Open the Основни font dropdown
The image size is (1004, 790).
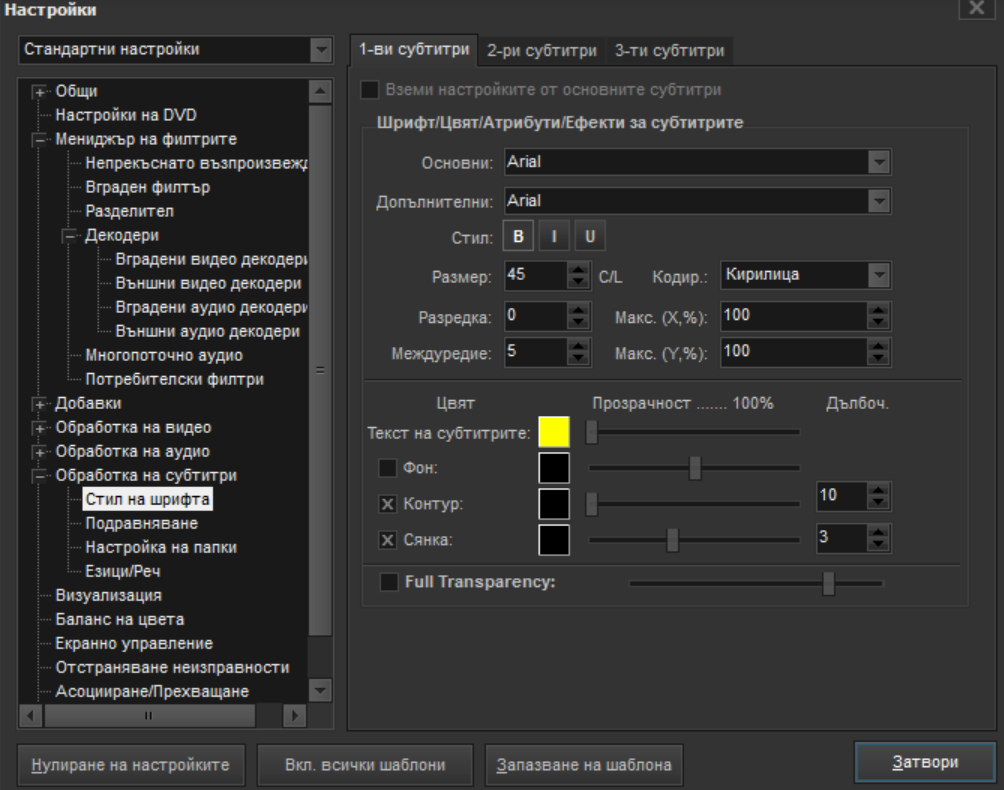878,162
